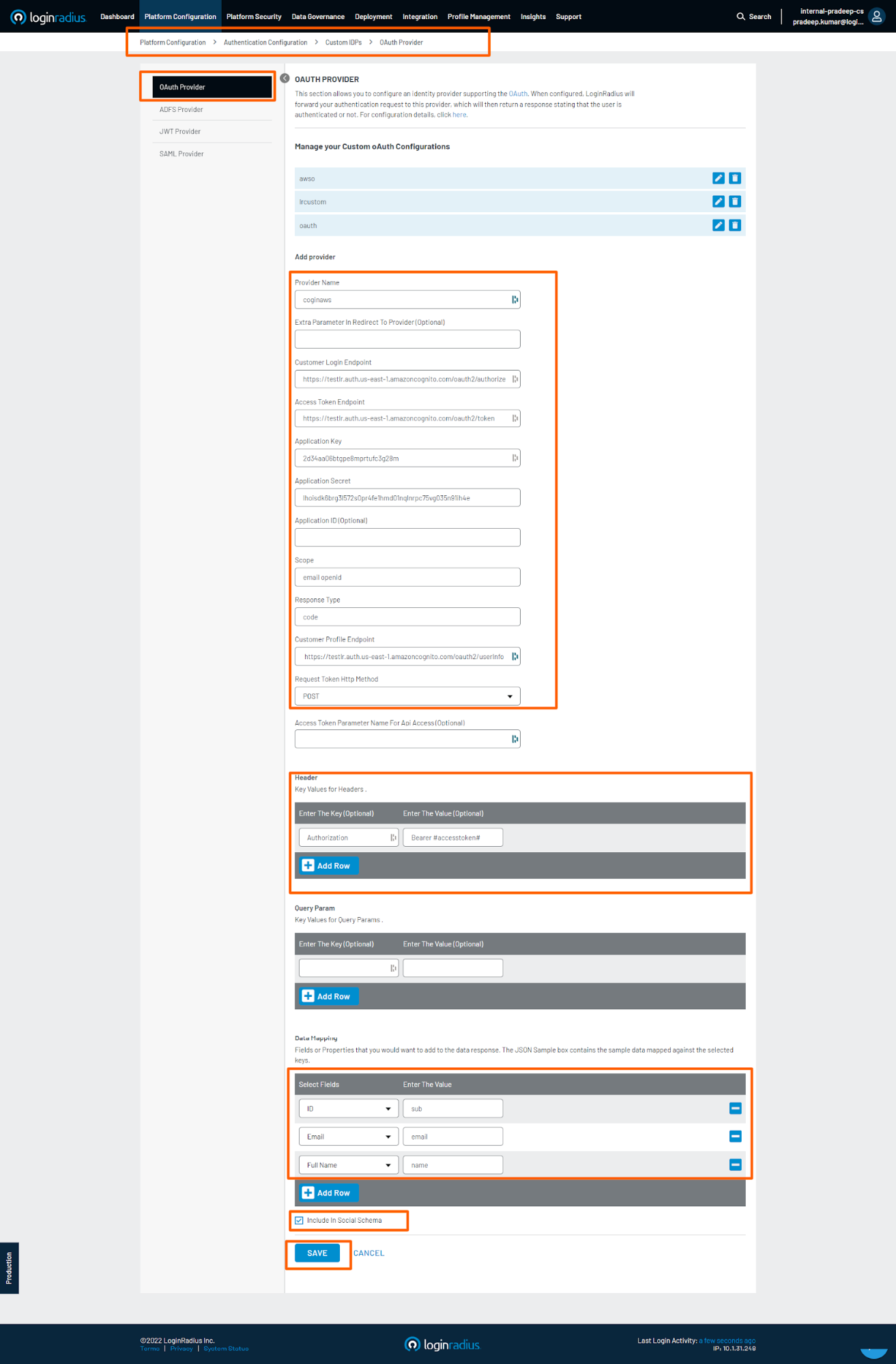Screen dimensions: 896x1364
Task: Click the SAVE button
Action: pyautogui.click(x=317, y=1253)
